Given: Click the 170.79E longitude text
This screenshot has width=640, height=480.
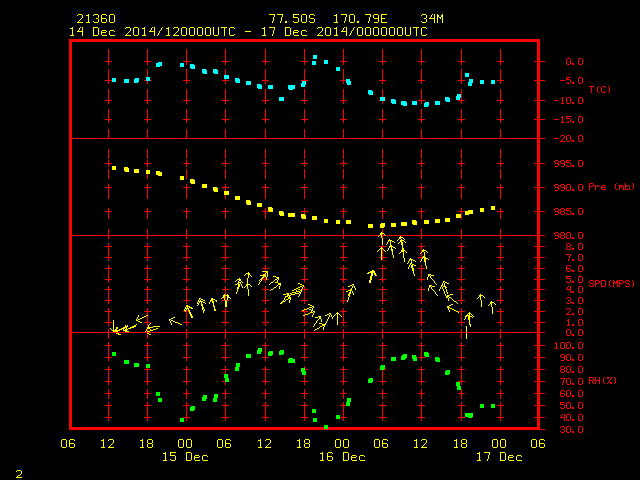Looking at the screenshot, I should (x=360, y=19).
